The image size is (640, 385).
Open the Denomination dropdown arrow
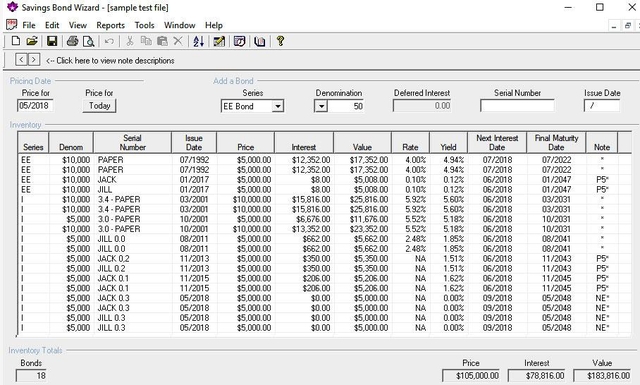tap(321, 107)
